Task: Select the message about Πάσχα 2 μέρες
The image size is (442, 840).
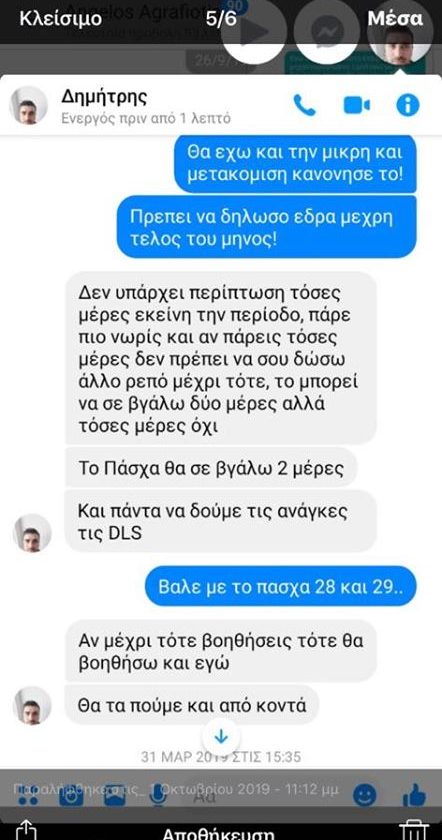Action: point(211,468)
